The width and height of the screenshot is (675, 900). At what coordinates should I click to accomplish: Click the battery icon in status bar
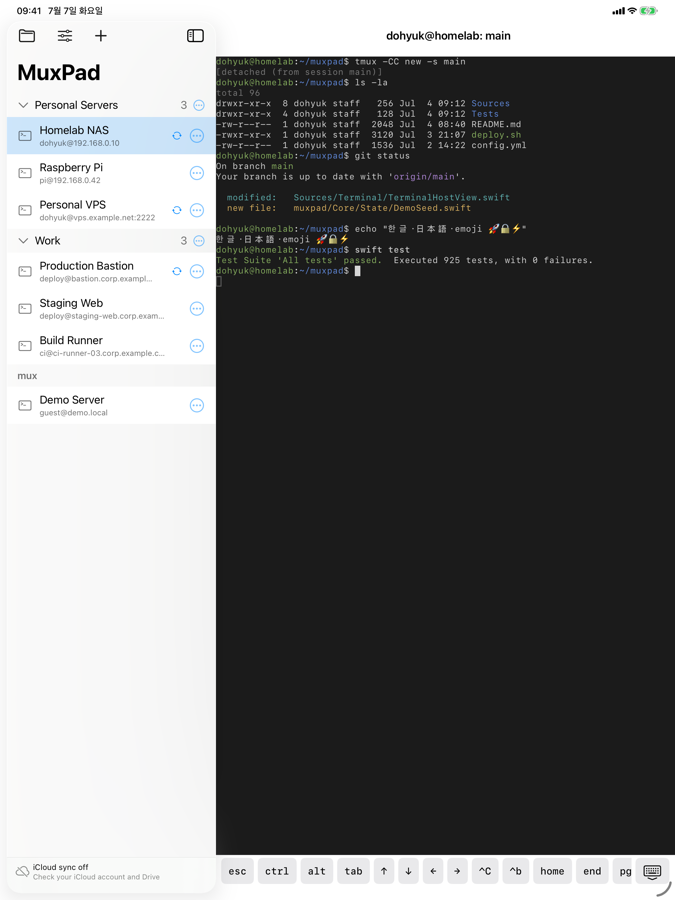pos(648,10)
